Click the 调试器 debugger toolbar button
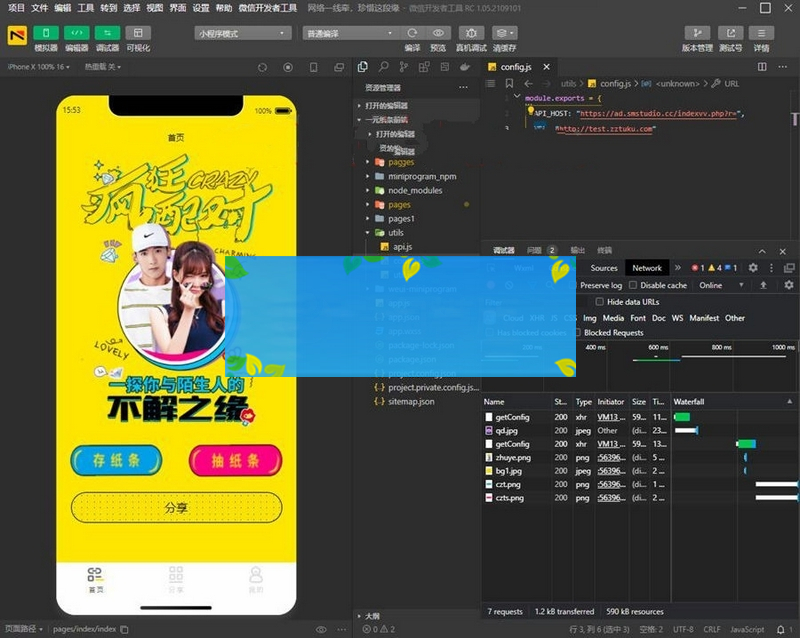 click(107, 33)
